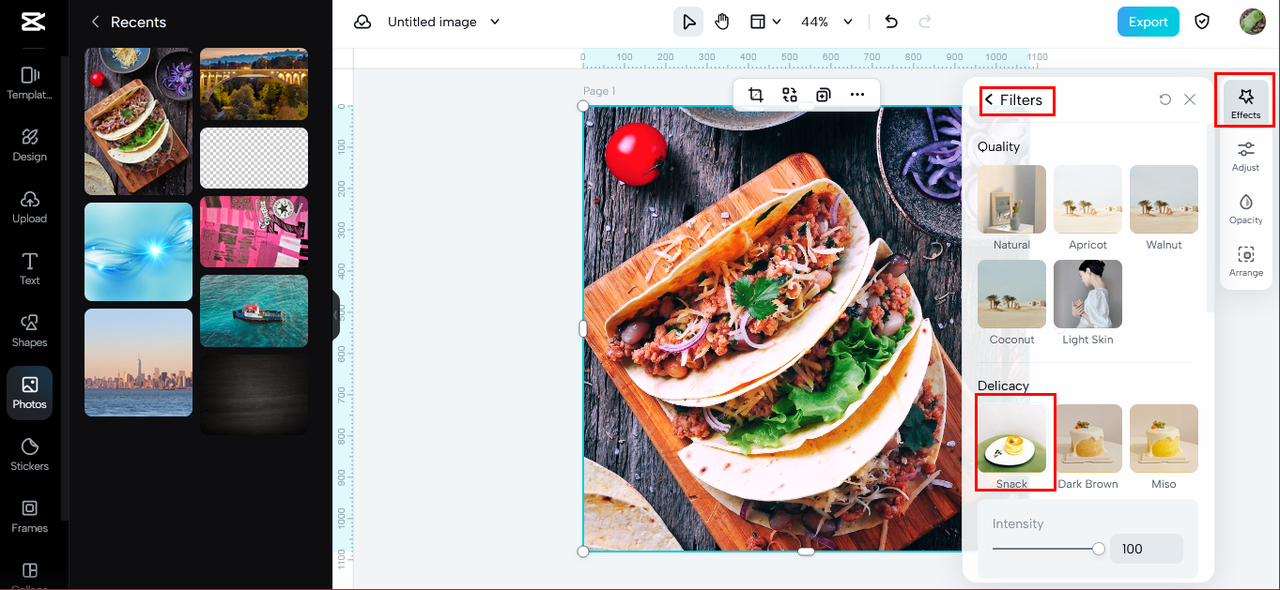Screen dimensions: 1280x590
Task: Open the Stickers sidebar panel
Action: 29,454
